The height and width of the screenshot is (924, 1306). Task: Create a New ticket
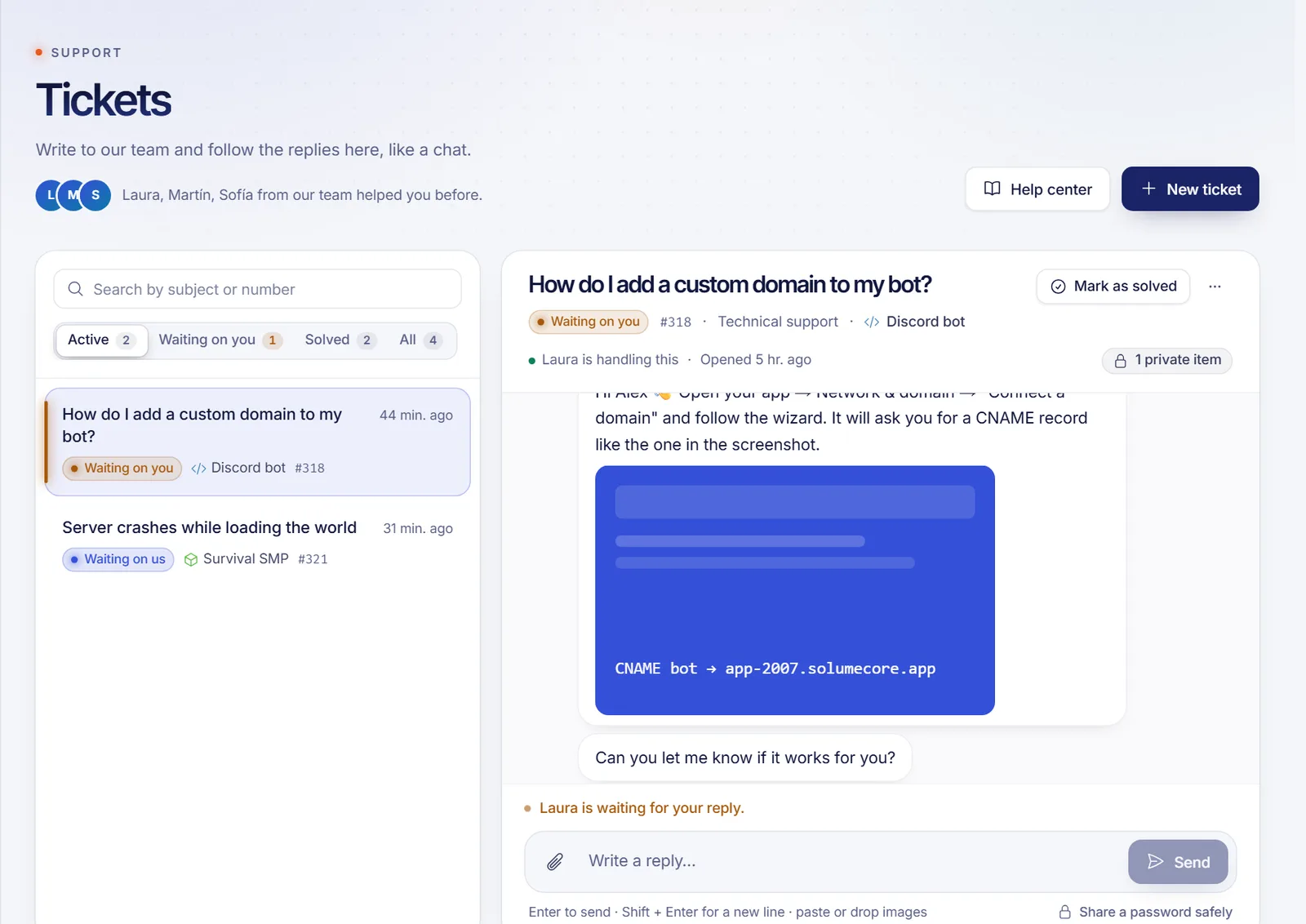pyautogui.click(x=1190, y=189)
